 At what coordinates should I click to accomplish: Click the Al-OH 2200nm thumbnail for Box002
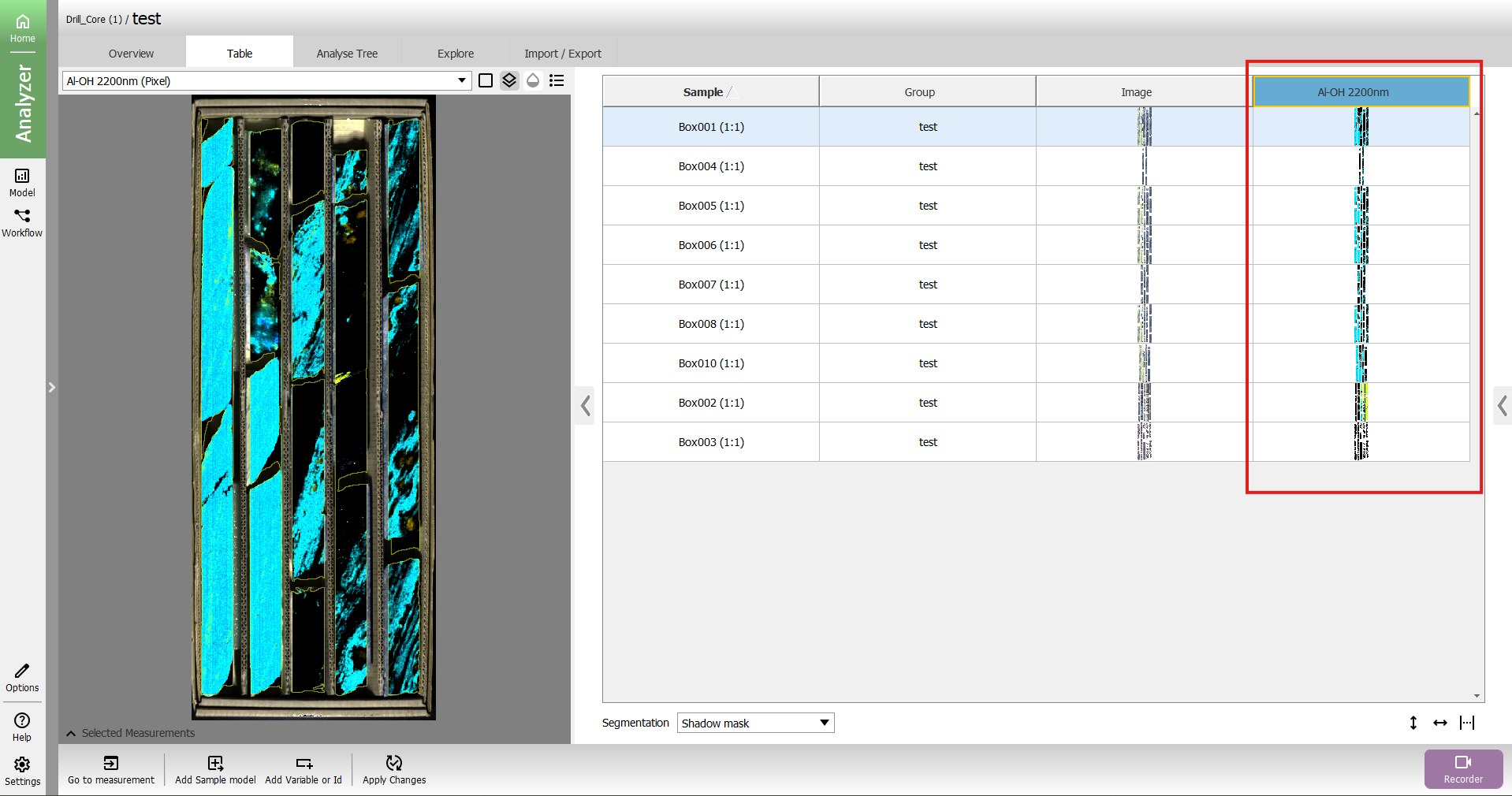tap(1361, 403)
